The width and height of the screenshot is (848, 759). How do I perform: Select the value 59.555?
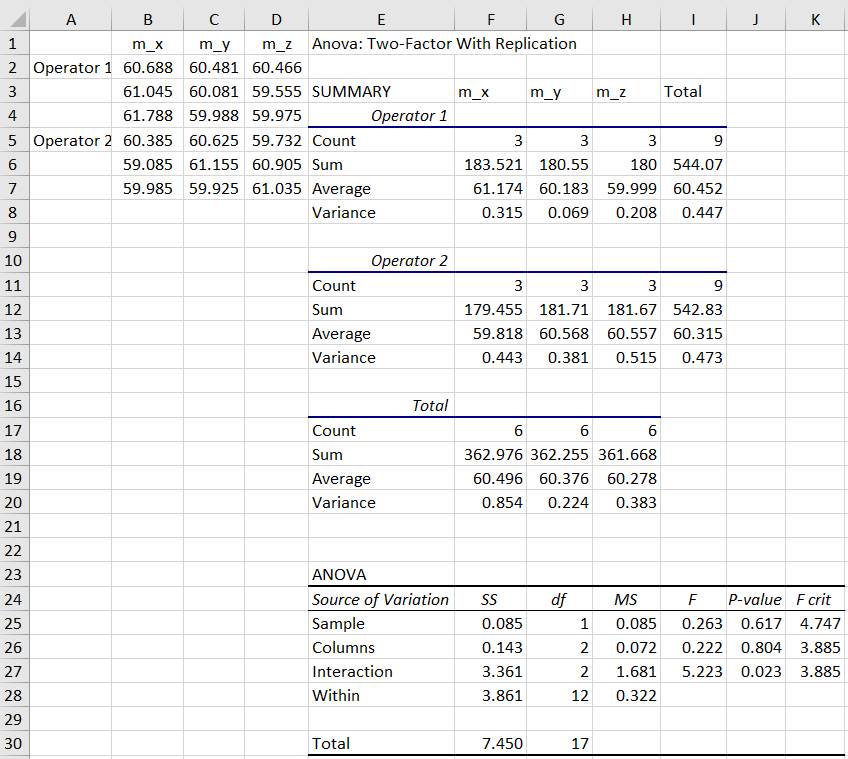click(276, 91)
